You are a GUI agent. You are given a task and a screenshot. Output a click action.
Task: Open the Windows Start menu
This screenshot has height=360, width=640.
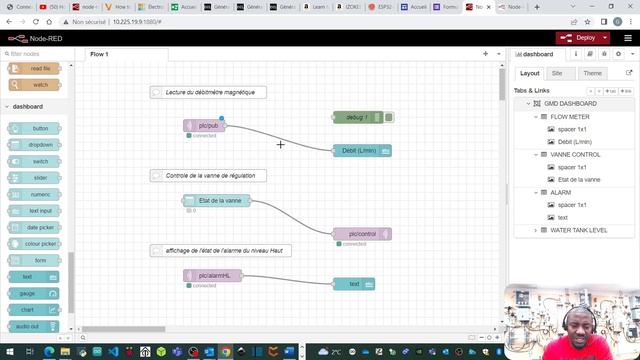point(9,351)
